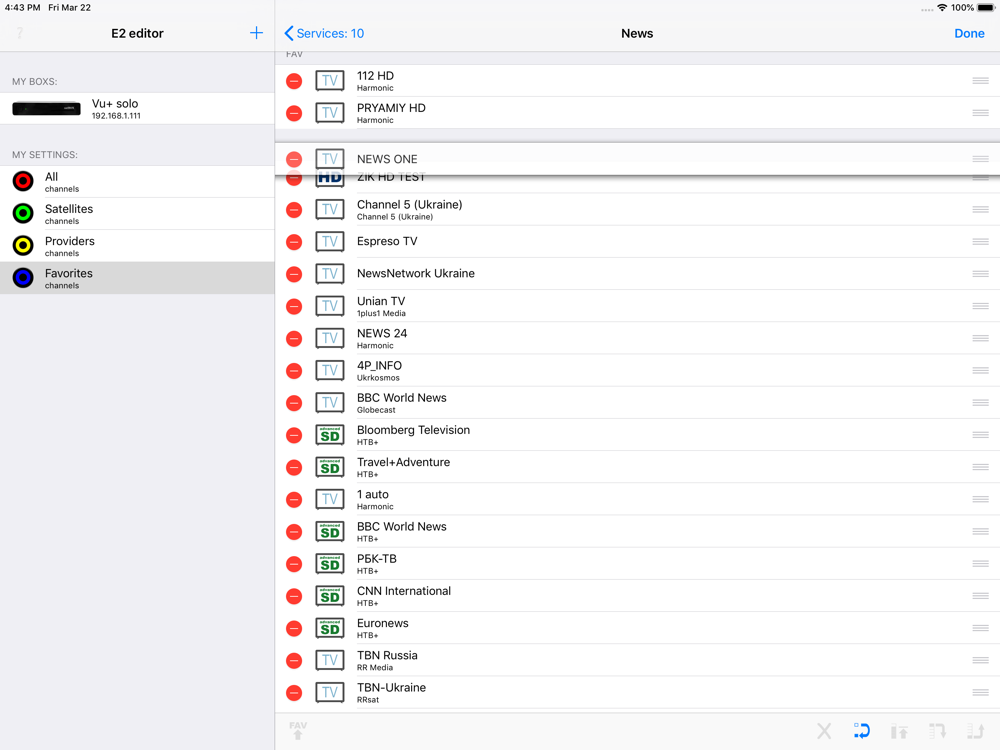This screenshot has height=750, width=1000.
Task: Delete Unian TV with red minus
Action: pyautogui.click(x=294, y=306)
